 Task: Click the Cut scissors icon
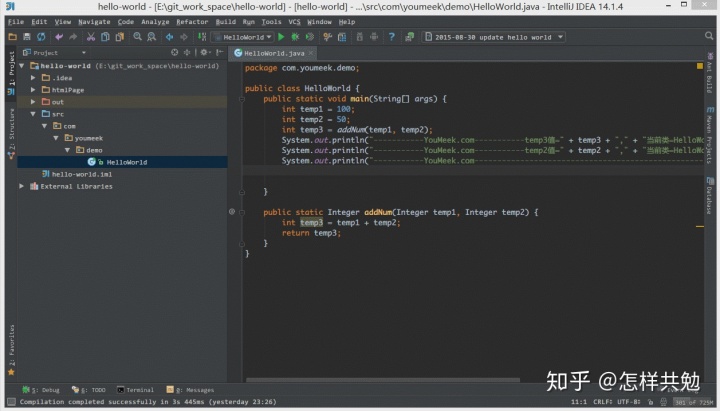point(91,37)
